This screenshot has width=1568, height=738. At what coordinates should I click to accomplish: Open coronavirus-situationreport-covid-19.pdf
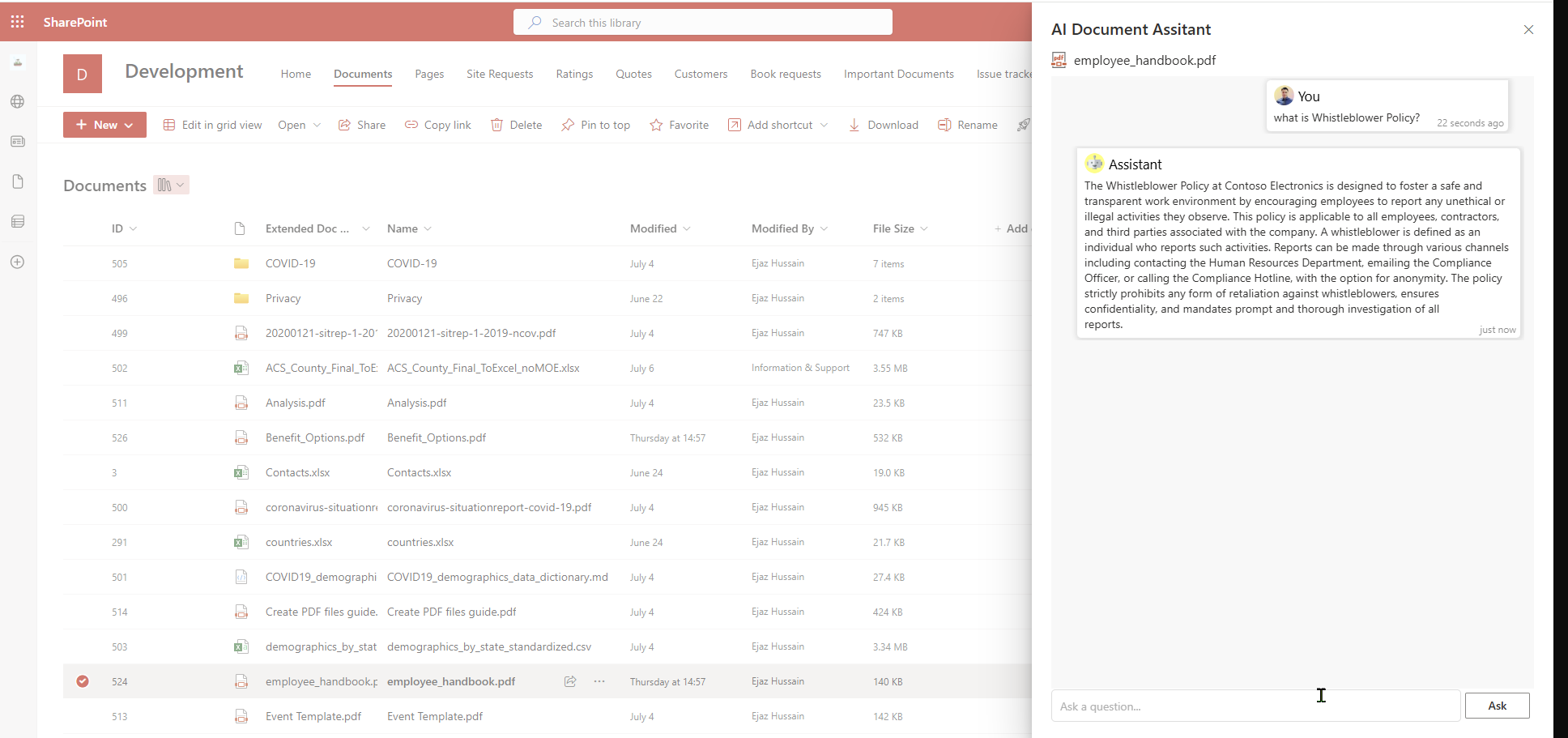[489, 507]
